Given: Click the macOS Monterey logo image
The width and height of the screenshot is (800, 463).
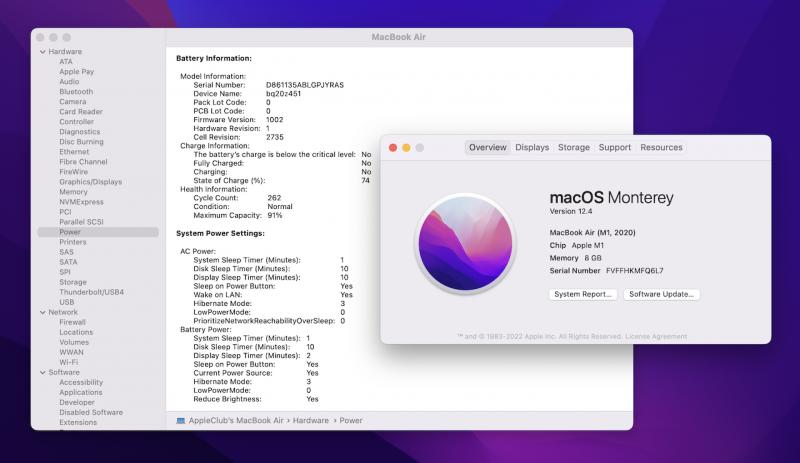Looking at the screenshot, I should tap(465, 243).
